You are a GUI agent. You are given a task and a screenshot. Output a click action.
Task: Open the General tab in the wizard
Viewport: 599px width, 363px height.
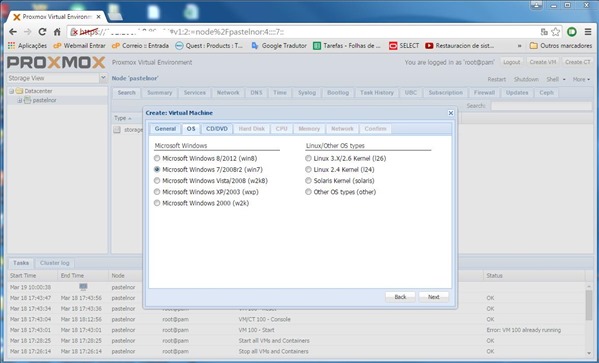(165, 129)
